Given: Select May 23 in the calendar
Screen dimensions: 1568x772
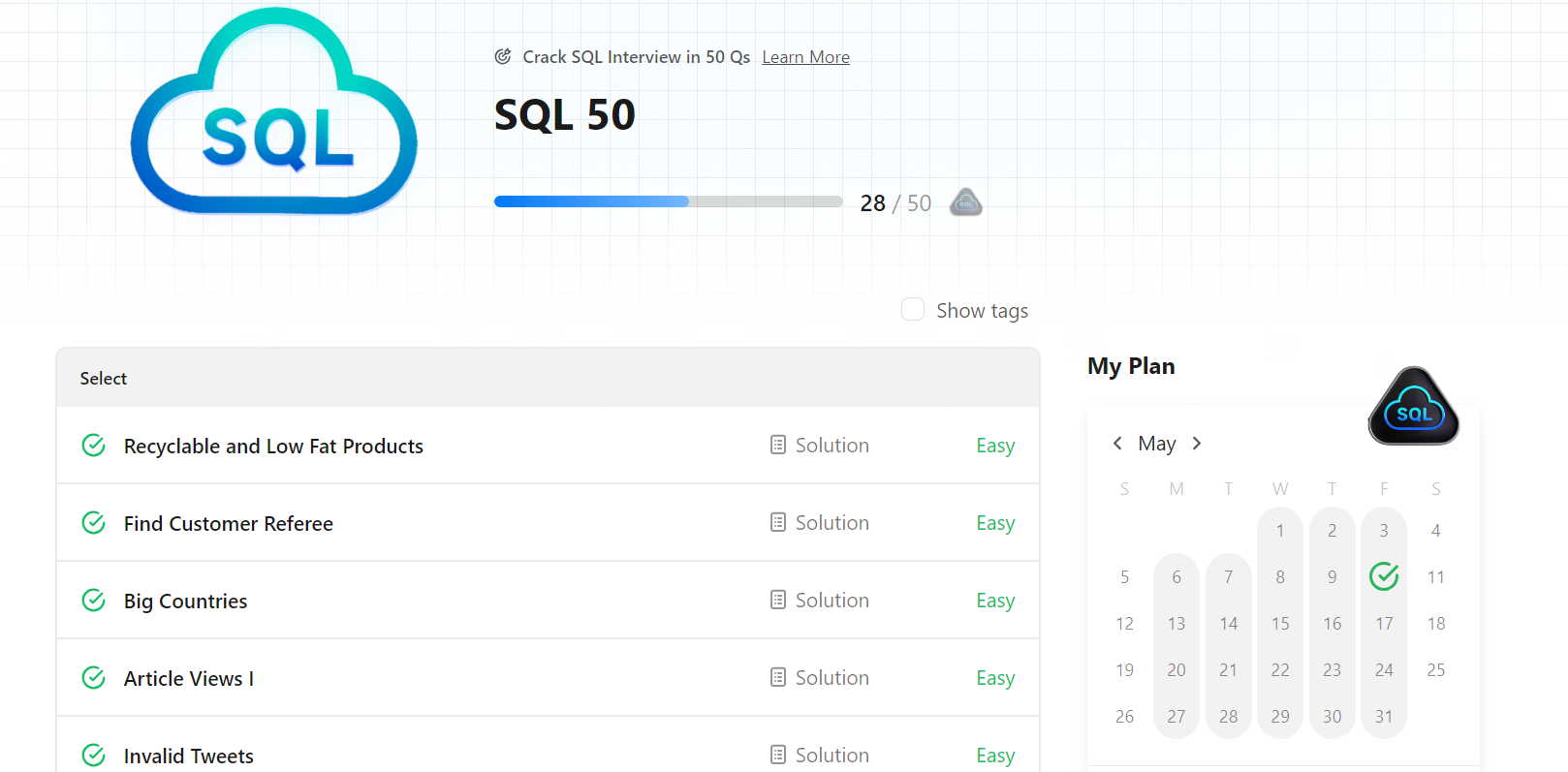Looking at the screenshot, I should coord(1333,669).
